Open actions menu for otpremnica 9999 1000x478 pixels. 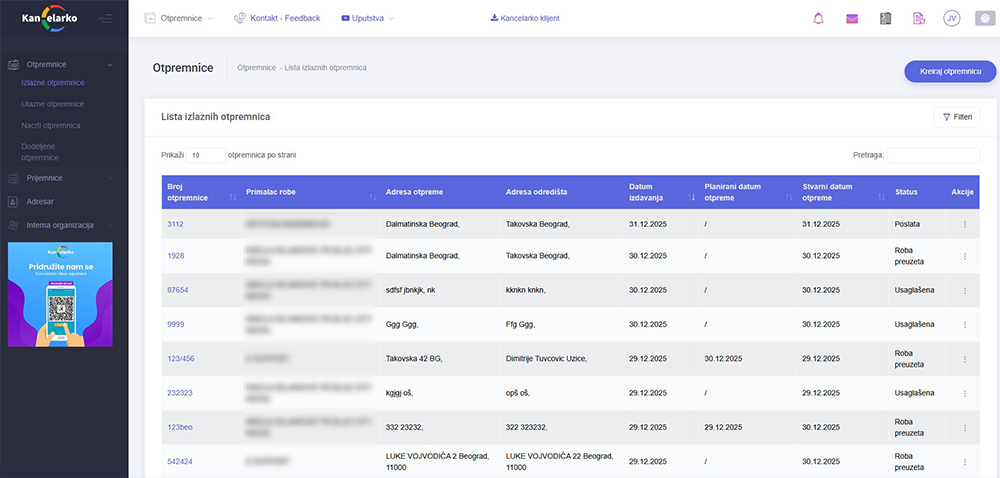(x=964, y=325)
